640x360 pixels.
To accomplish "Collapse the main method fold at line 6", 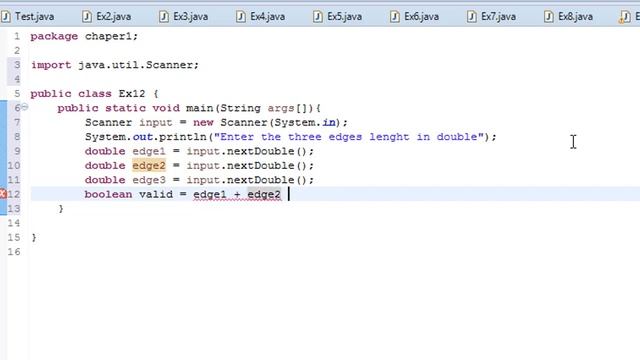I will [x=24, y=107].
